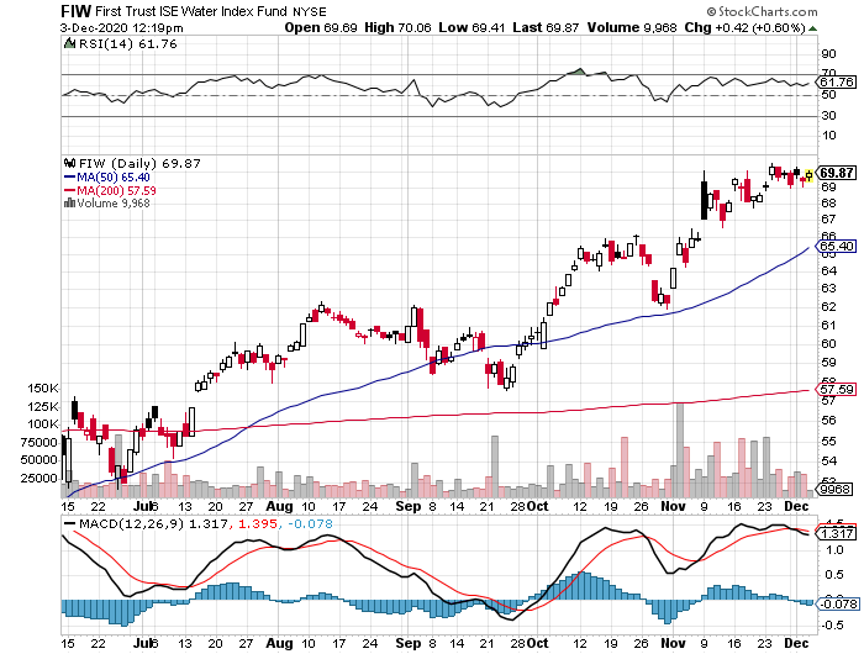Click the -0.078 histogram tag on the right axis
Screen dimensions: 864x654
tap(837, 604)
